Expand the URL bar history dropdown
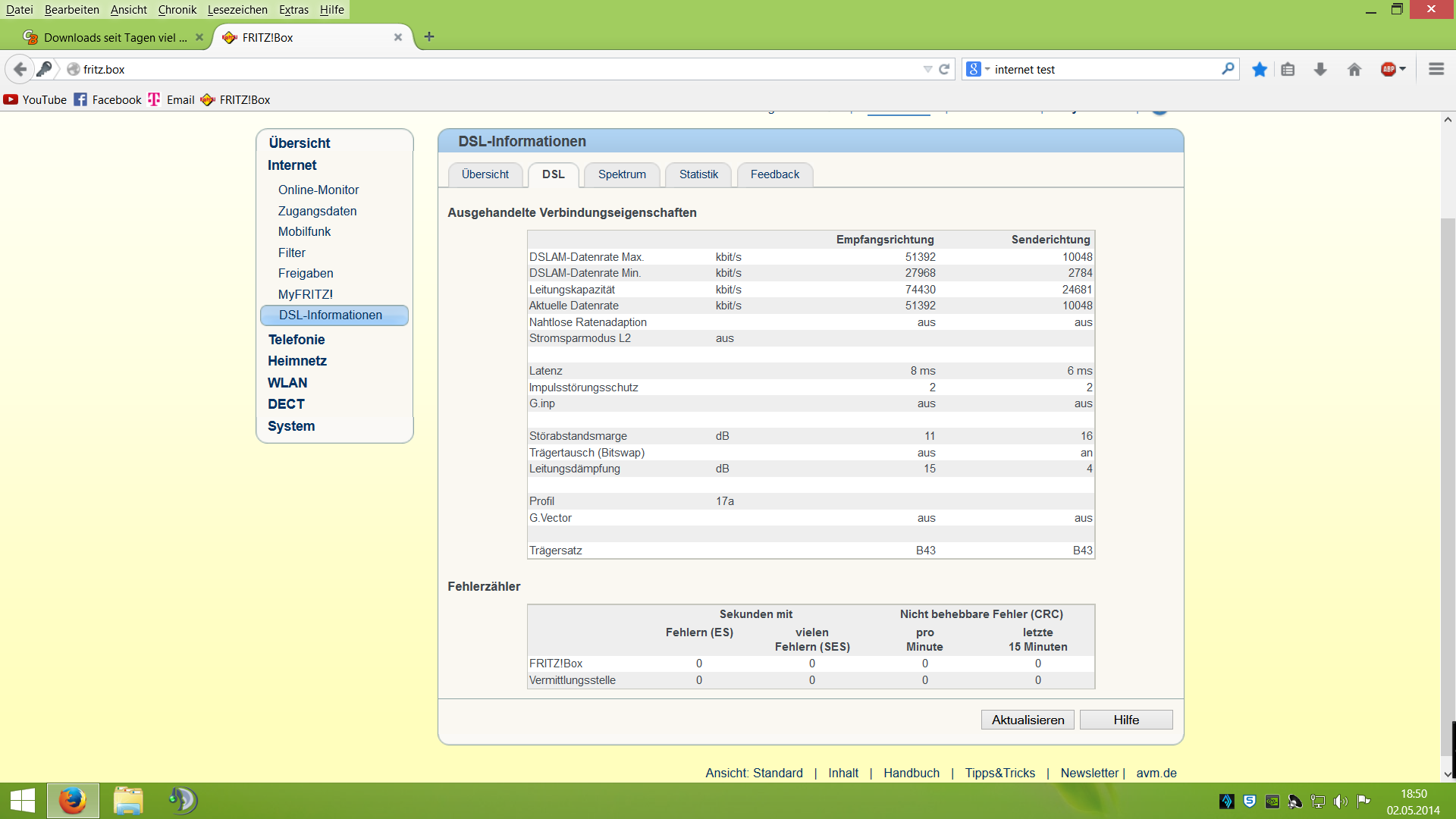The image size is (1456, 819). pyautogui.click(x=927, y=69)
